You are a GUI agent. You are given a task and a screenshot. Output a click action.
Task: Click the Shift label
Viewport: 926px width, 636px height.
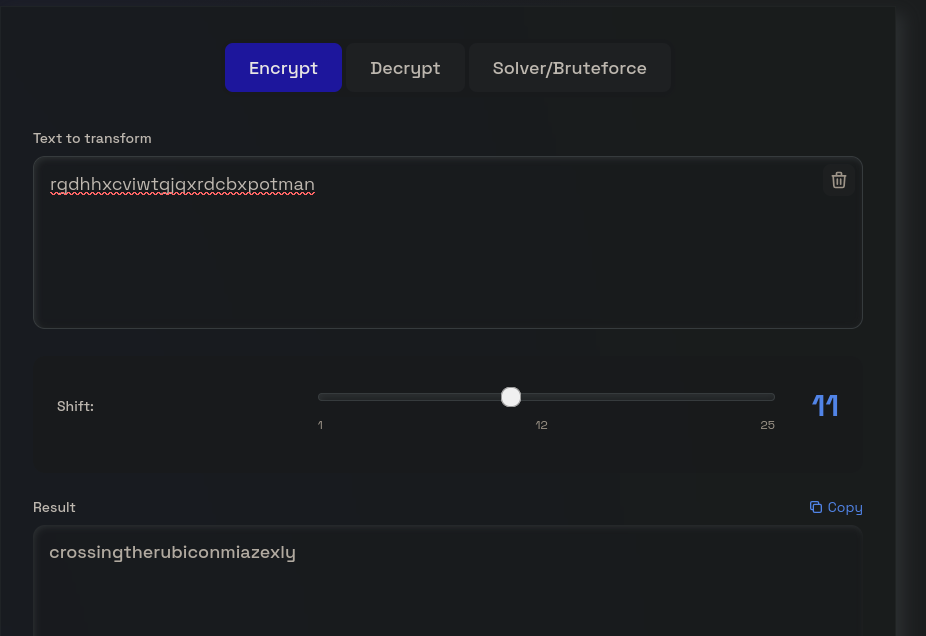75,406
